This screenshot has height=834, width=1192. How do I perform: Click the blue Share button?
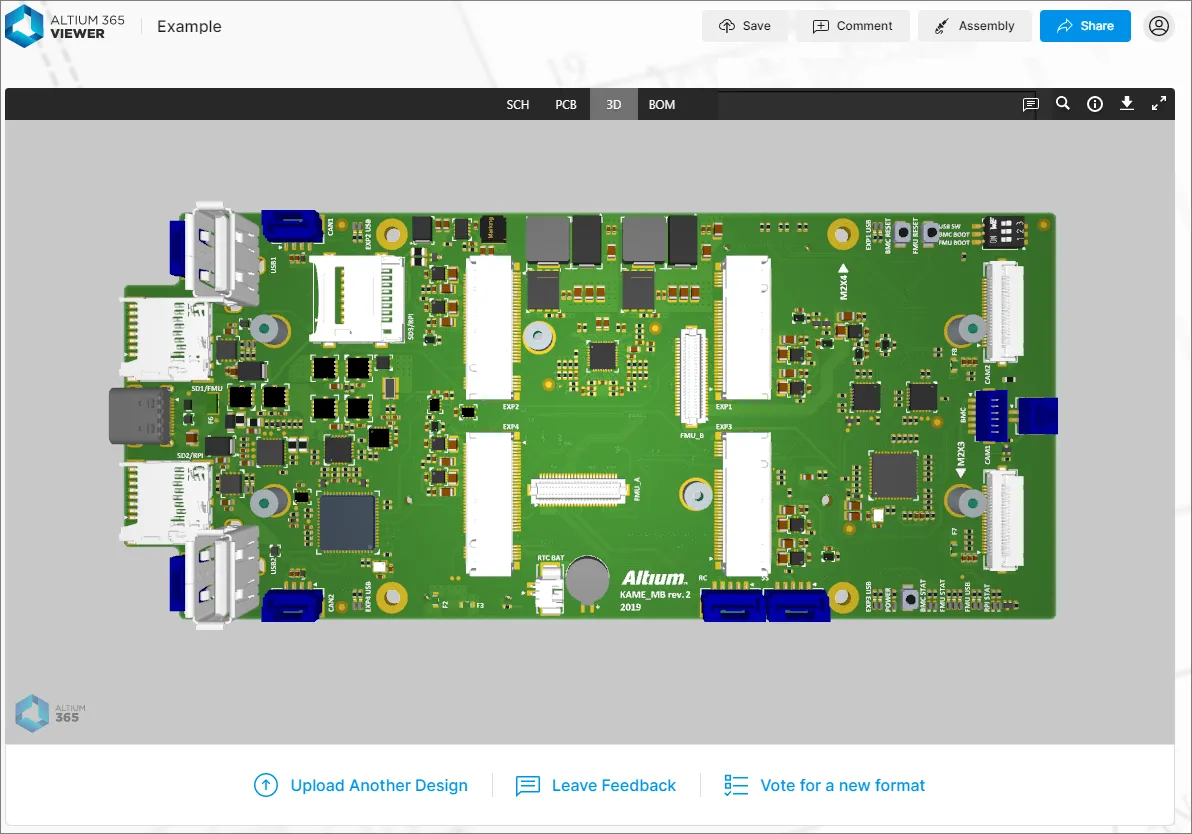click(1085, 26)
